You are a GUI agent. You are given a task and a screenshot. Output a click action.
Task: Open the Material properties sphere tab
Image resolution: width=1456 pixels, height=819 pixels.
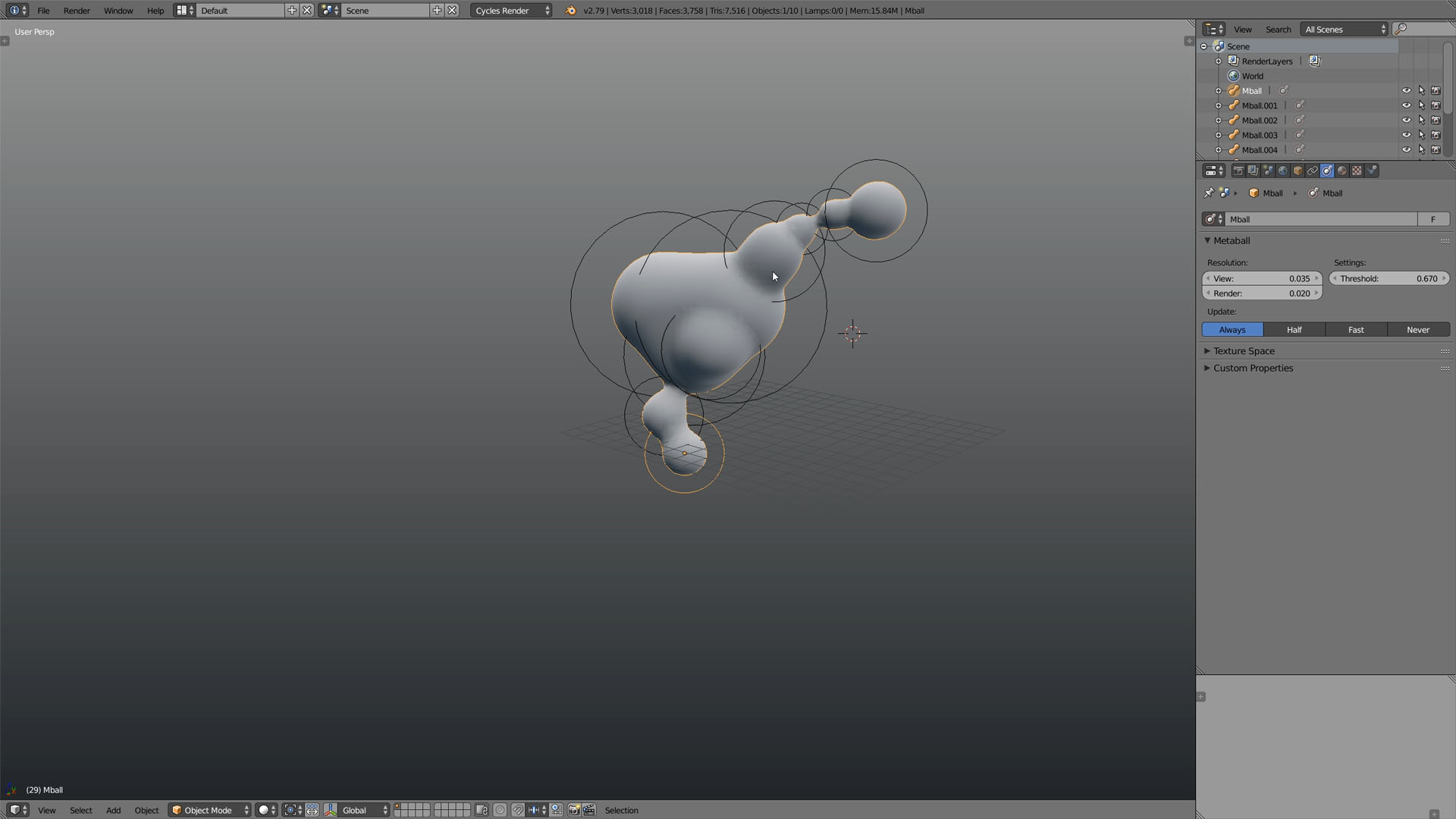click(x=1341, y=171)
